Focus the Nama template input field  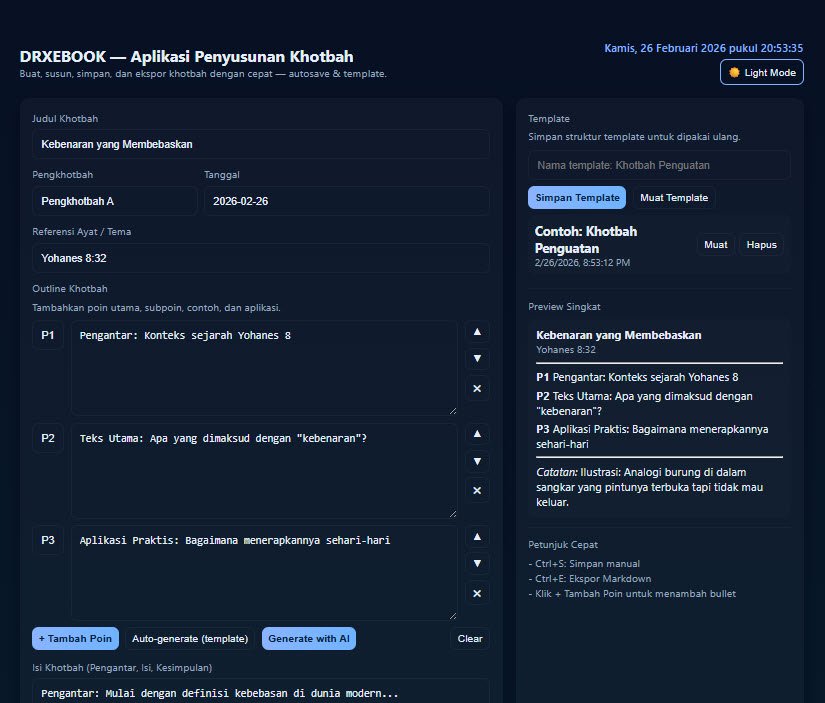coord(659,165)
